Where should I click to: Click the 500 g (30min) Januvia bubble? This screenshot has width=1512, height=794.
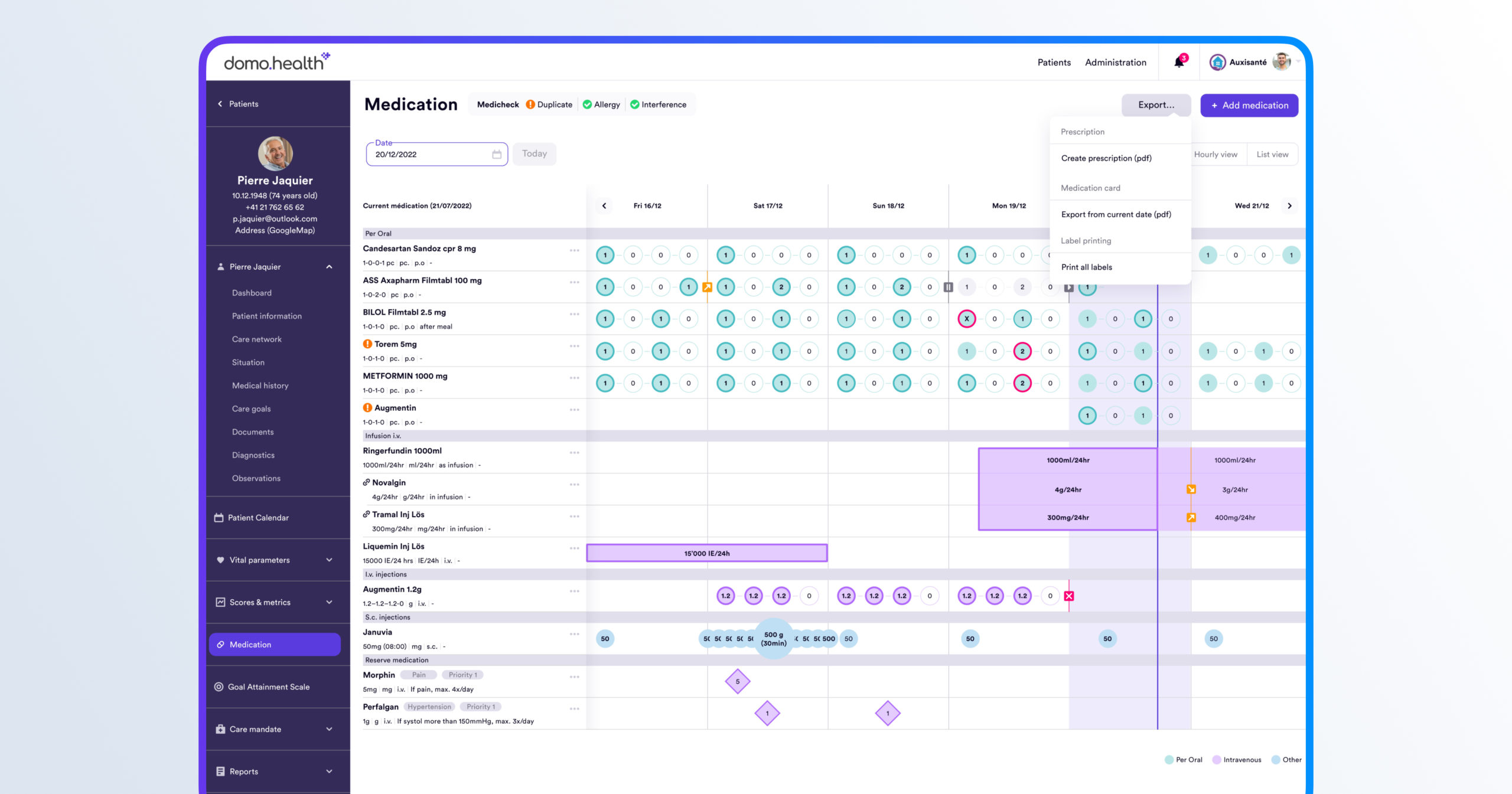tap(773, 639)
